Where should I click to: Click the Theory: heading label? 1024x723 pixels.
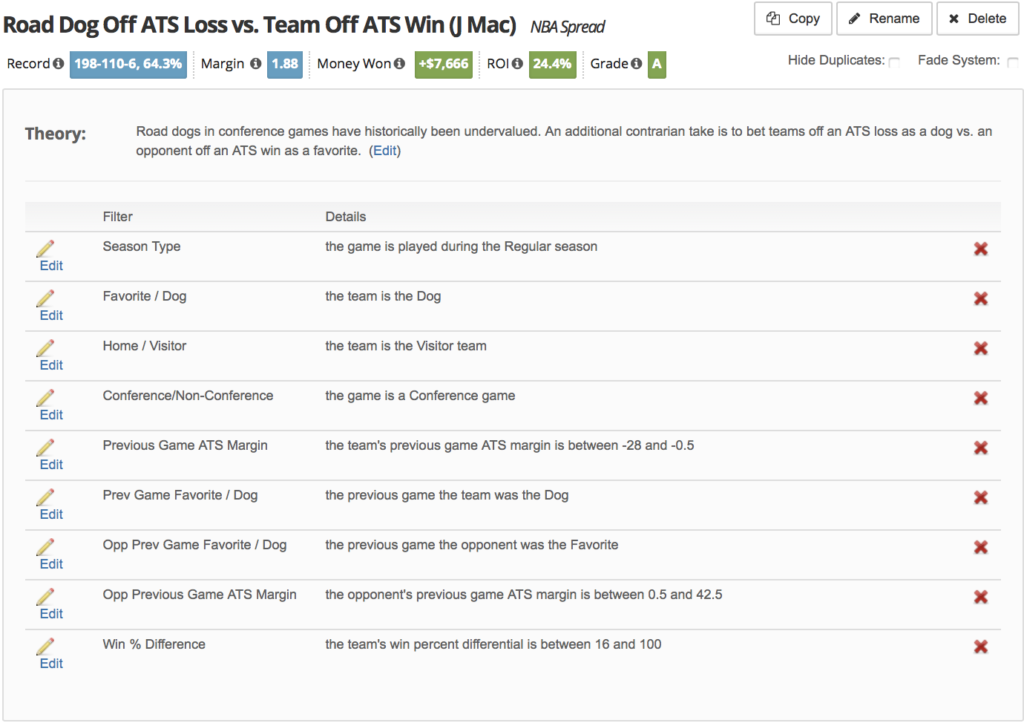pyautogui.click(x=56, y=134)
